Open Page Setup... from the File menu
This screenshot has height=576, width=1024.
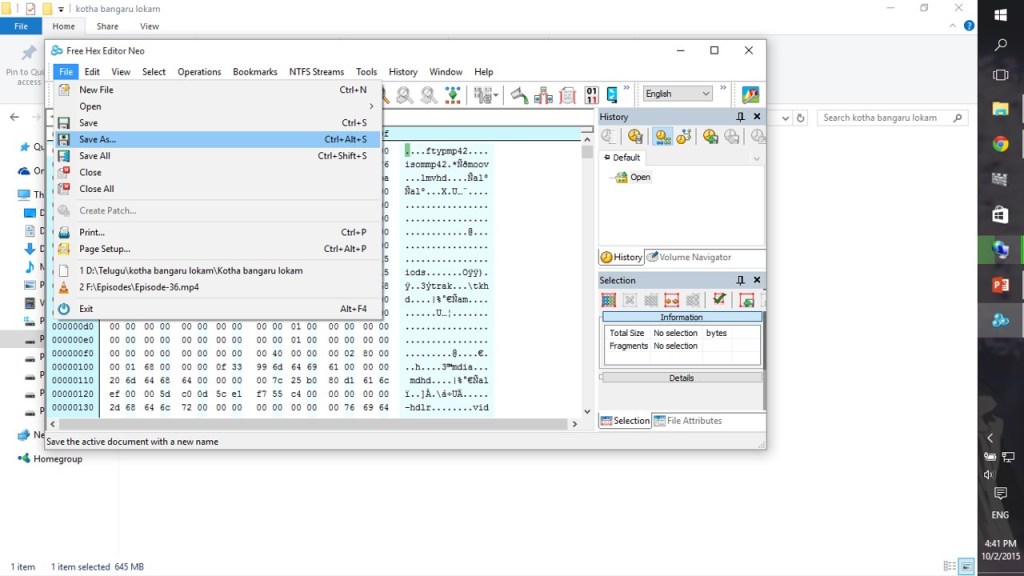[218, 249]
